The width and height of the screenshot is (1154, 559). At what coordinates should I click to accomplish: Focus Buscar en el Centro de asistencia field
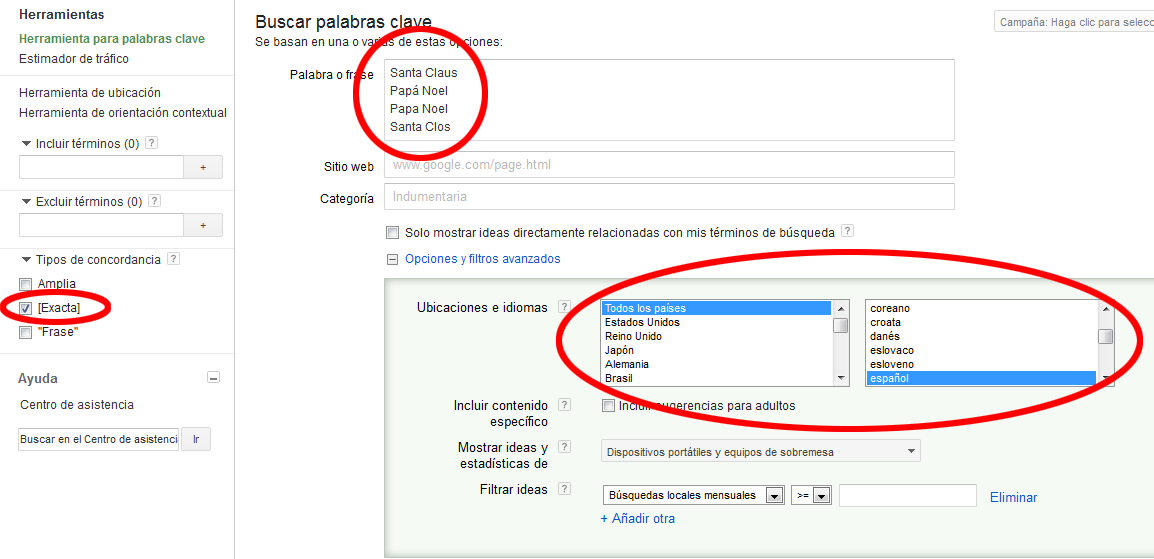[x=99, y=439]
